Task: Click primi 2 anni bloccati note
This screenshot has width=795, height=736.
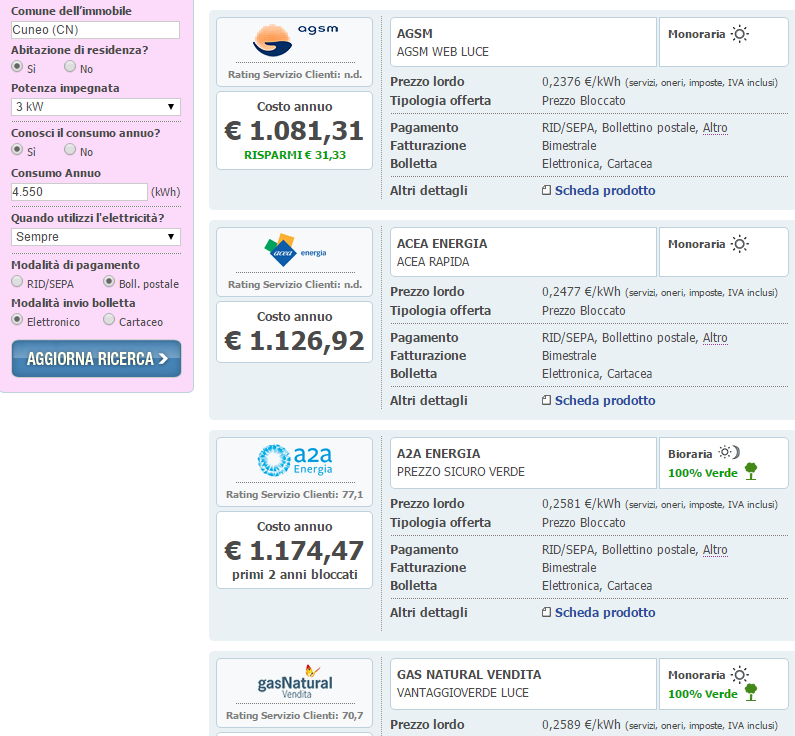Action: coord(295,574)
